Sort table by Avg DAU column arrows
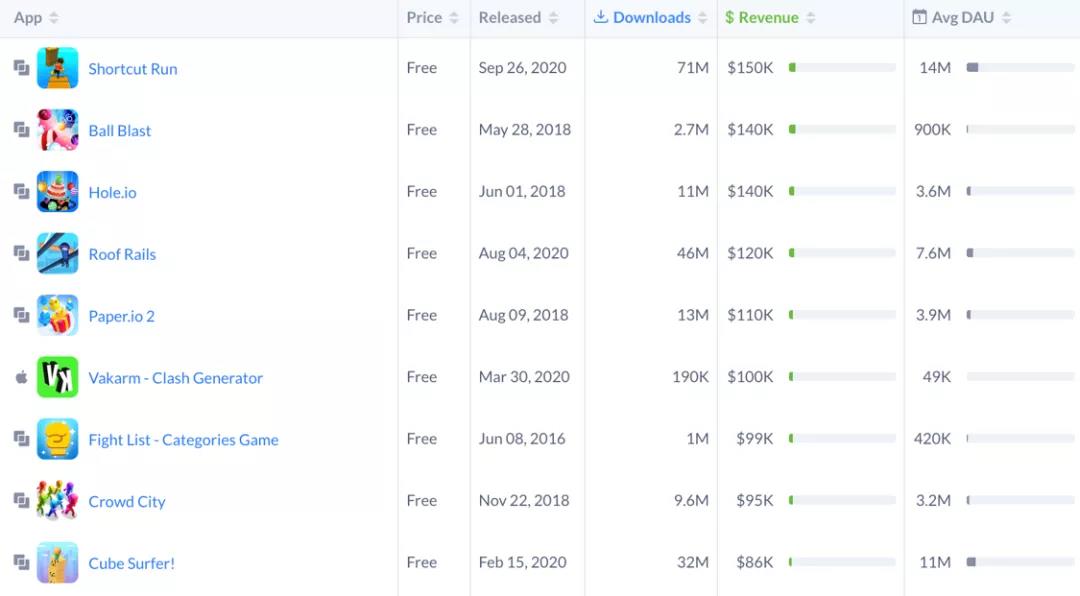 click(x=1006, y=18)
